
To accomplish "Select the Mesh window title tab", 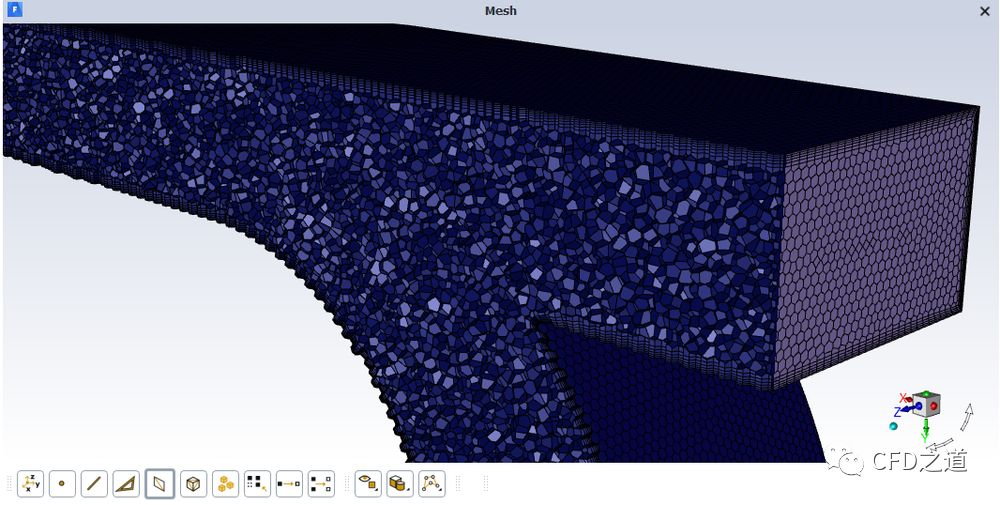I will (500, 11).
